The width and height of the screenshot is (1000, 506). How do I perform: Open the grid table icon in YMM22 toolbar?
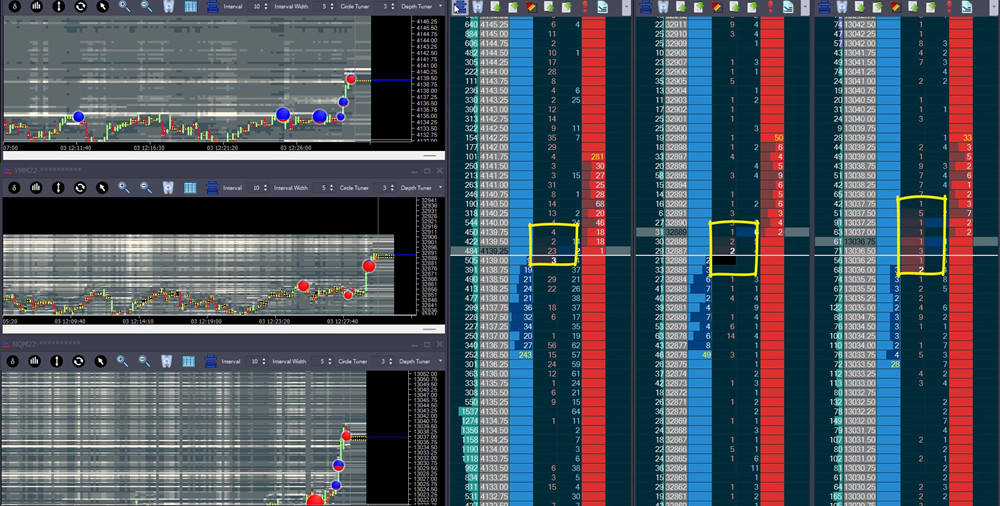pos(190,188)
